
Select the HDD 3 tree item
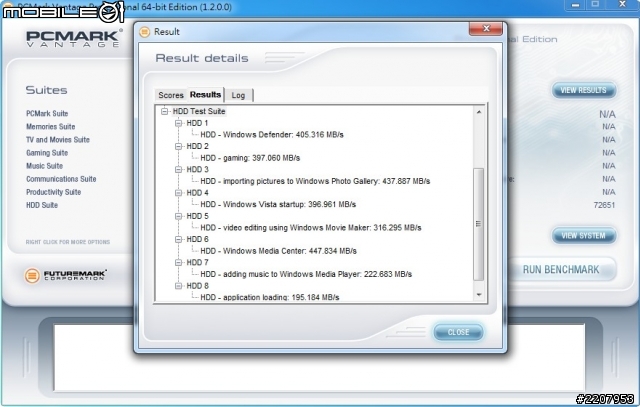197,169
